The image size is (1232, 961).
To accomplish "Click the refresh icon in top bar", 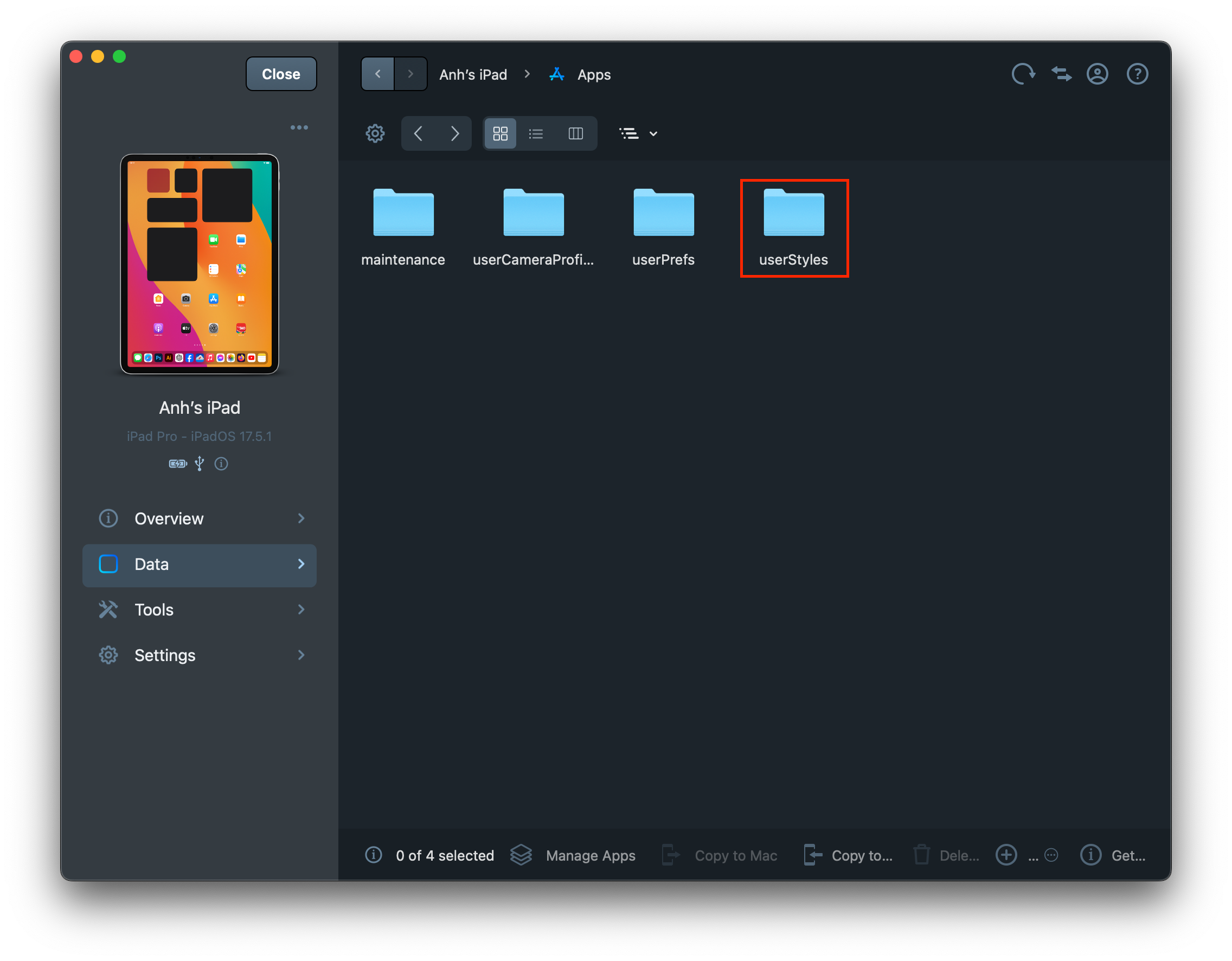I will click(1023, 74).
